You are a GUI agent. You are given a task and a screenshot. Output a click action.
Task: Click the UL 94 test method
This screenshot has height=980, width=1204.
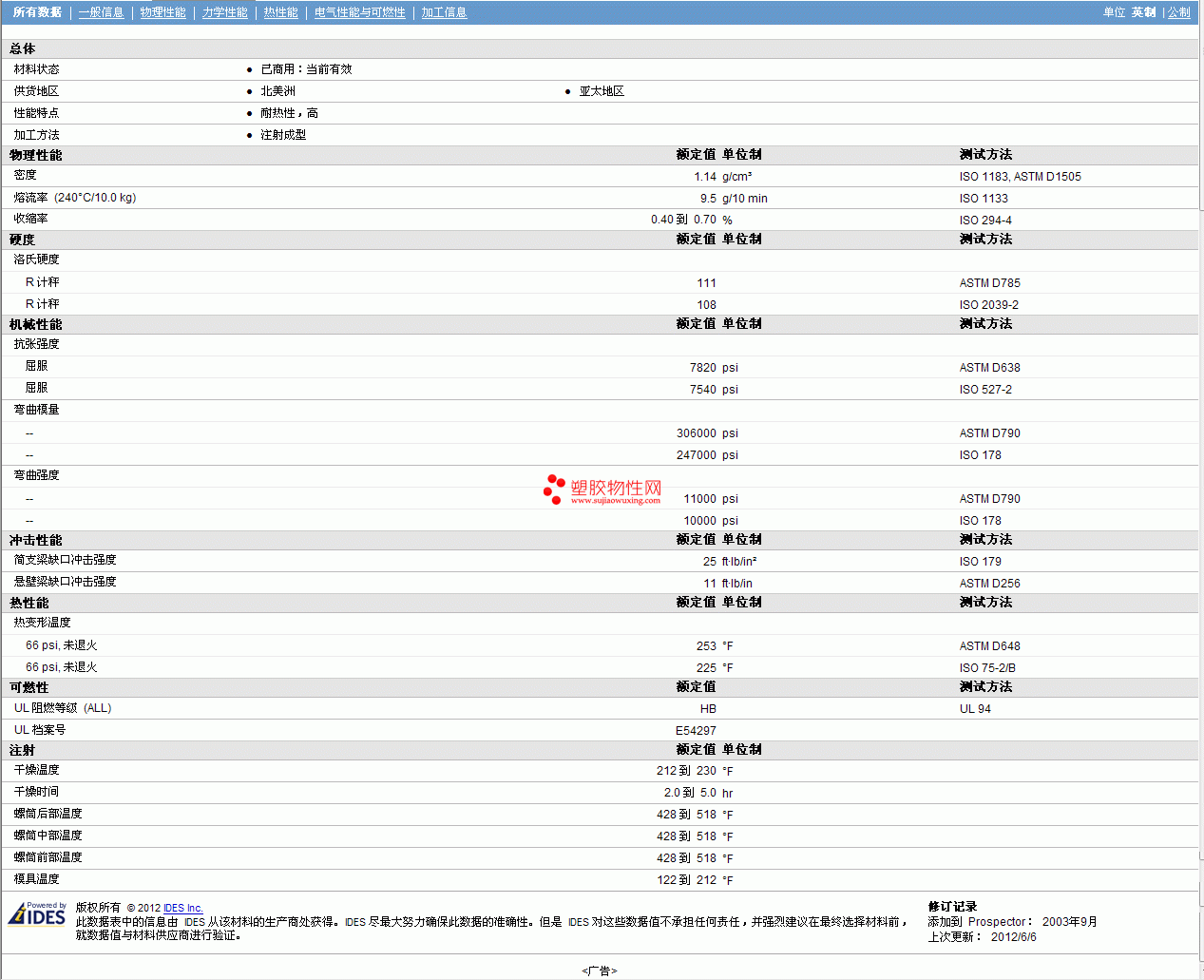point(975,709)
